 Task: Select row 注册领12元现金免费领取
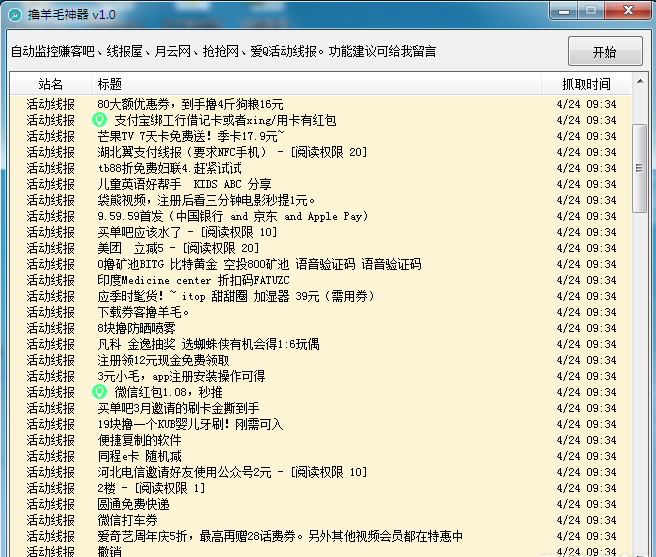point(320,360)
